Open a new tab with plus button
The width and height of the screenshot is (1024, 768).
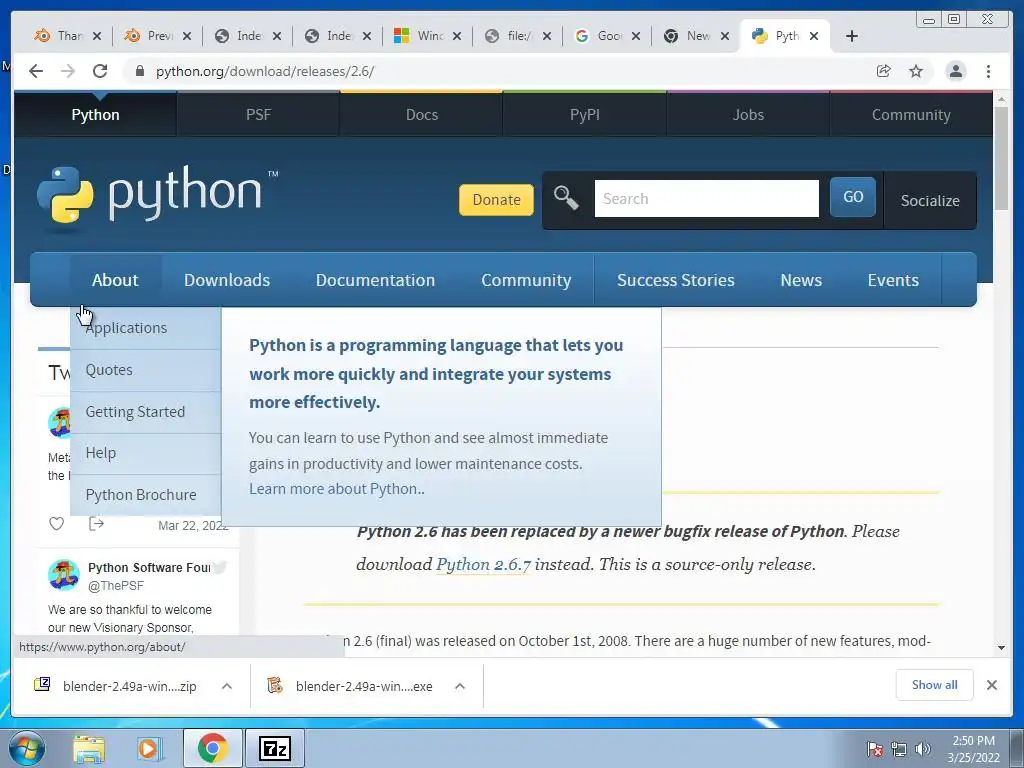pyautogui.click(x=852, y=36)
